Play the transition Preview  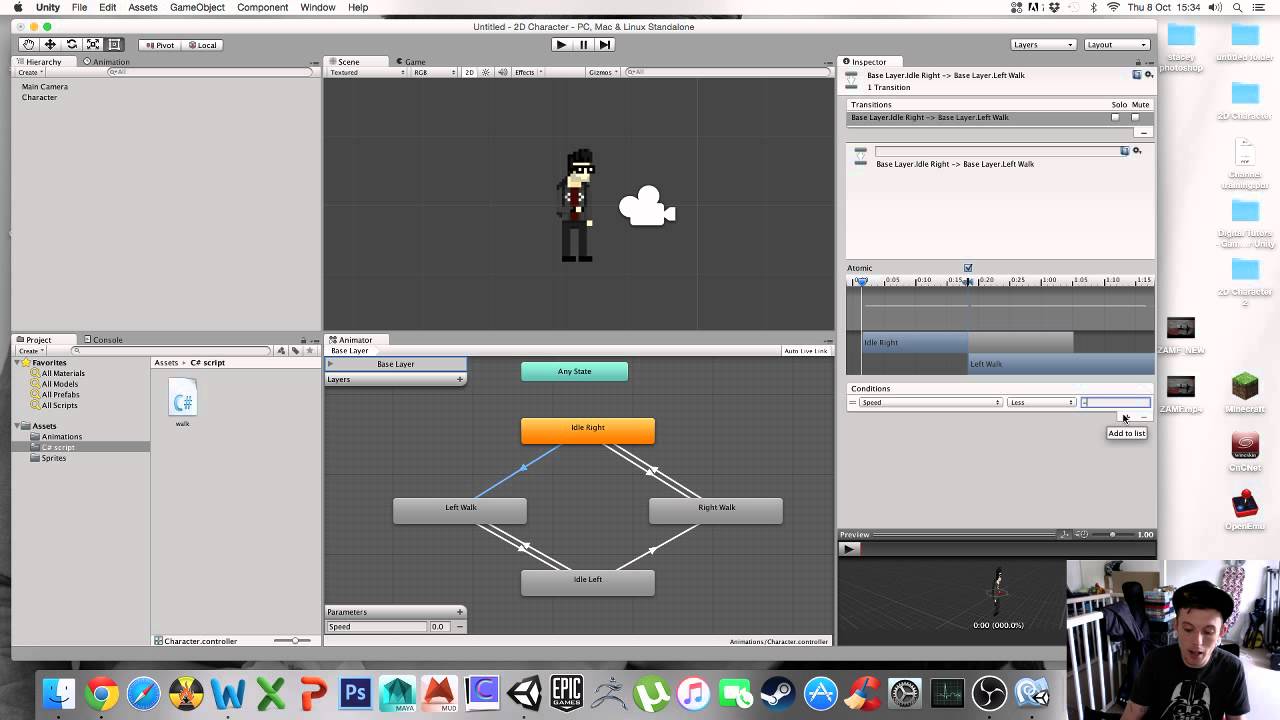(x=848, y=549)
